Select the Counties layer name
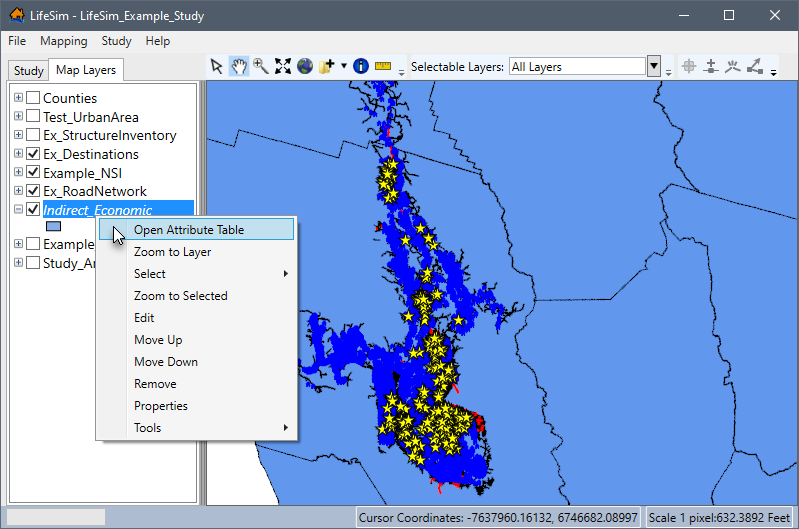 pos(70,98)
